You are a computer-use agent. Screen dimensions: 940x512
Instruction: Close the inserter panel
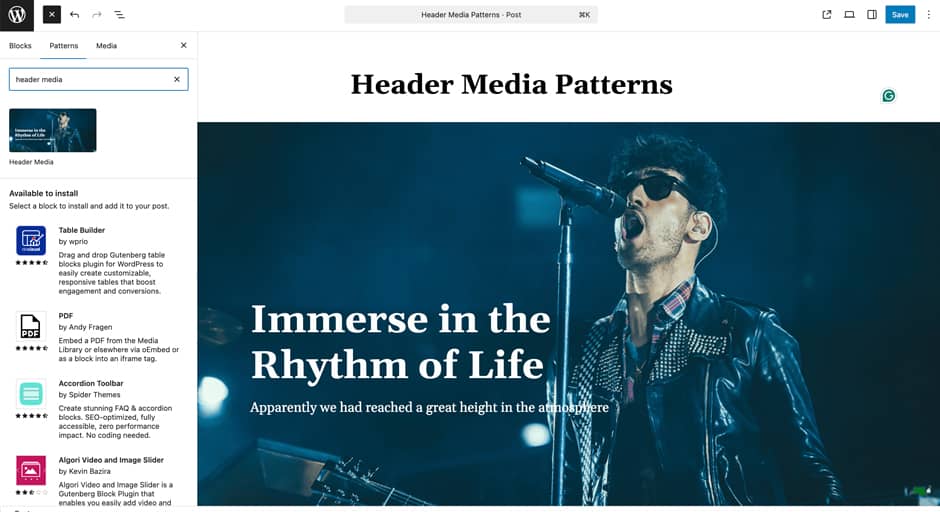click(183, 46)
